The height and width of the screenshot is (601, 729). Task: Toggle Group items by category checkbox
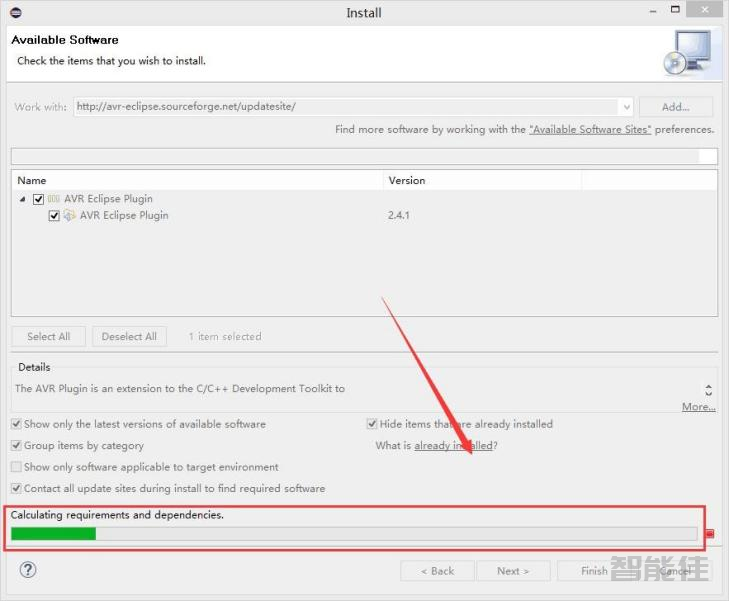[x=16, y=446]
